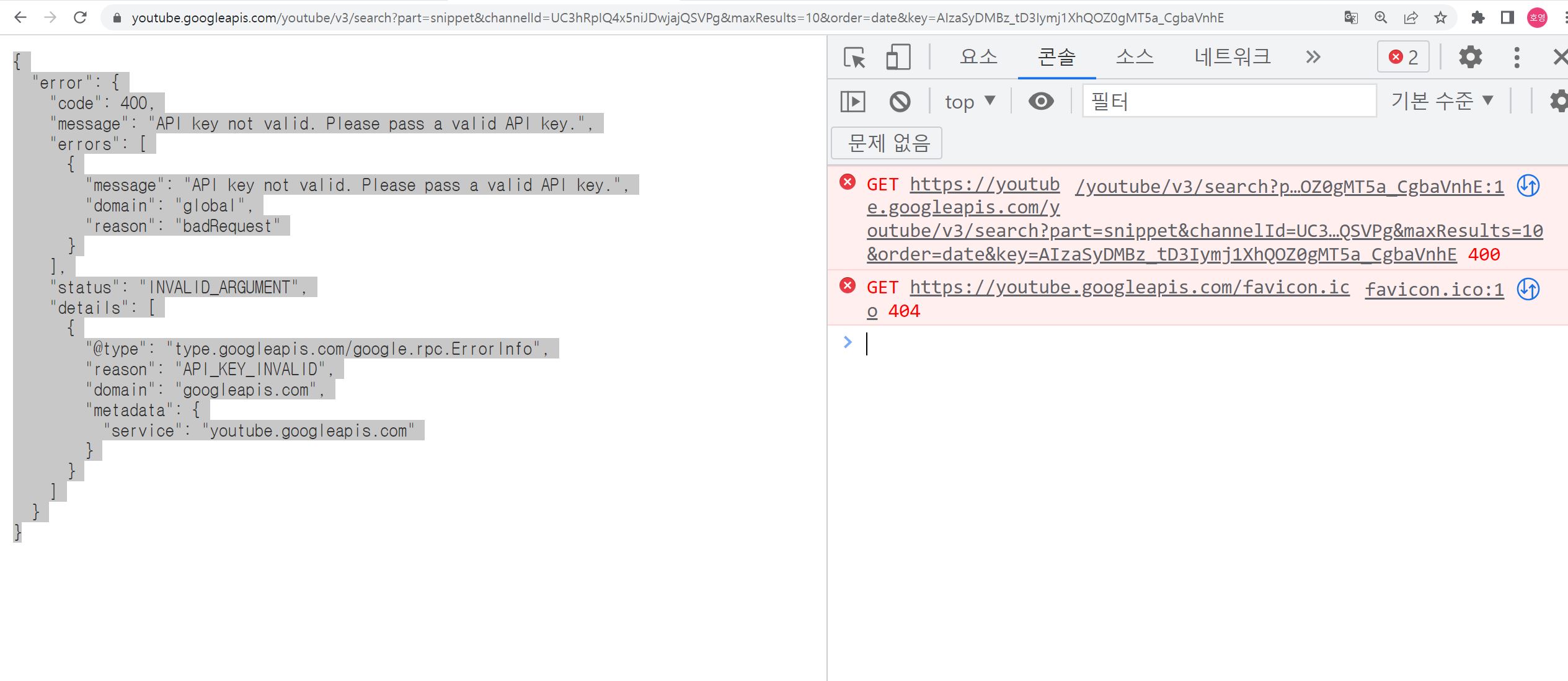Open the browser extensions puzzle icon
The width and height of the screenshot is (1568, 681).
click(1477, 17)
